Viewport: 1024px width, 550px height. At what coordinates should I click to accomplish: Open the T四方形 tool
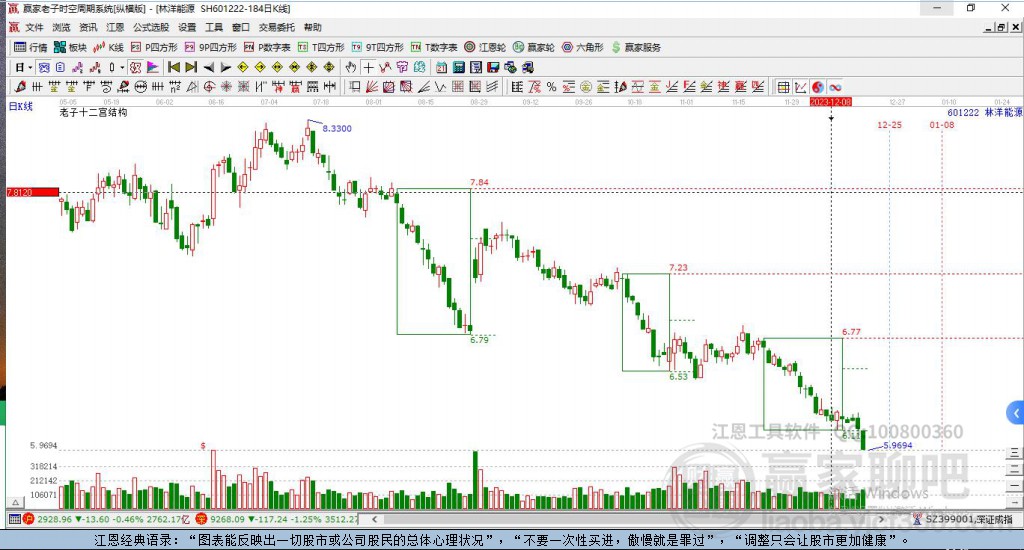[x=321, y=47]
